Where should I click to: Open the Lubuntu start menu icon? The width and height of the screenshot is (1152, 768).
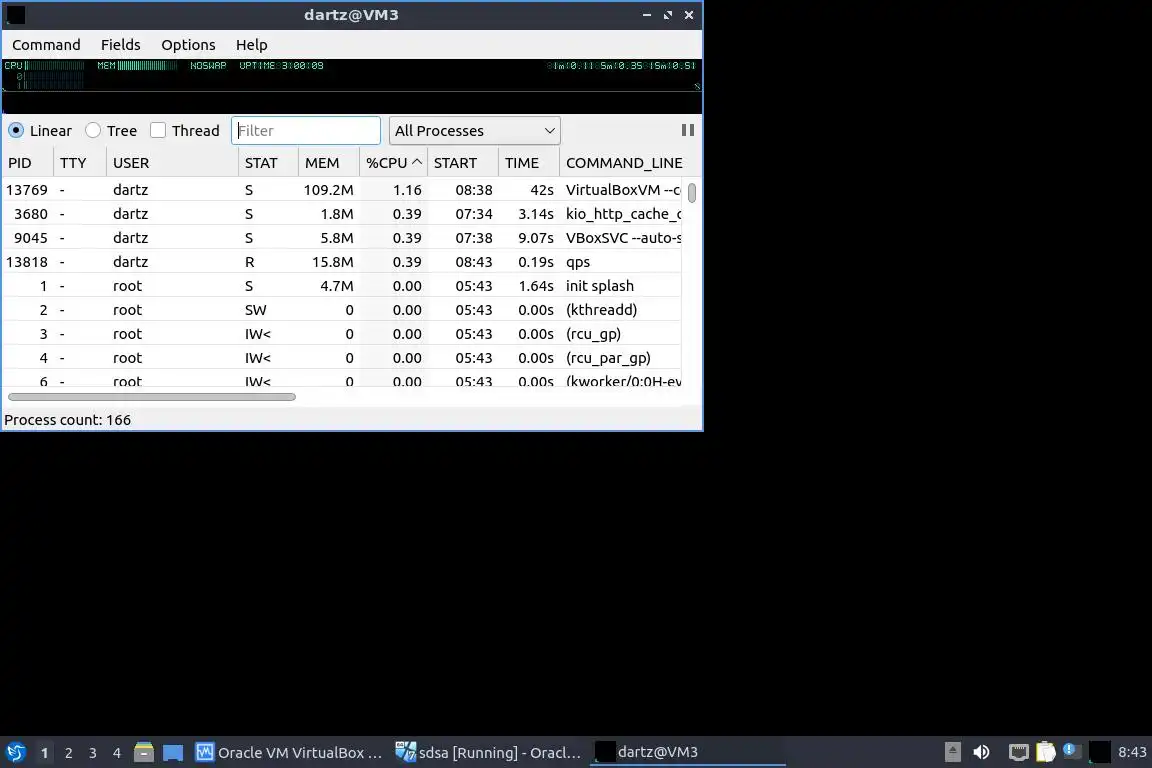(x=15, y=752)
